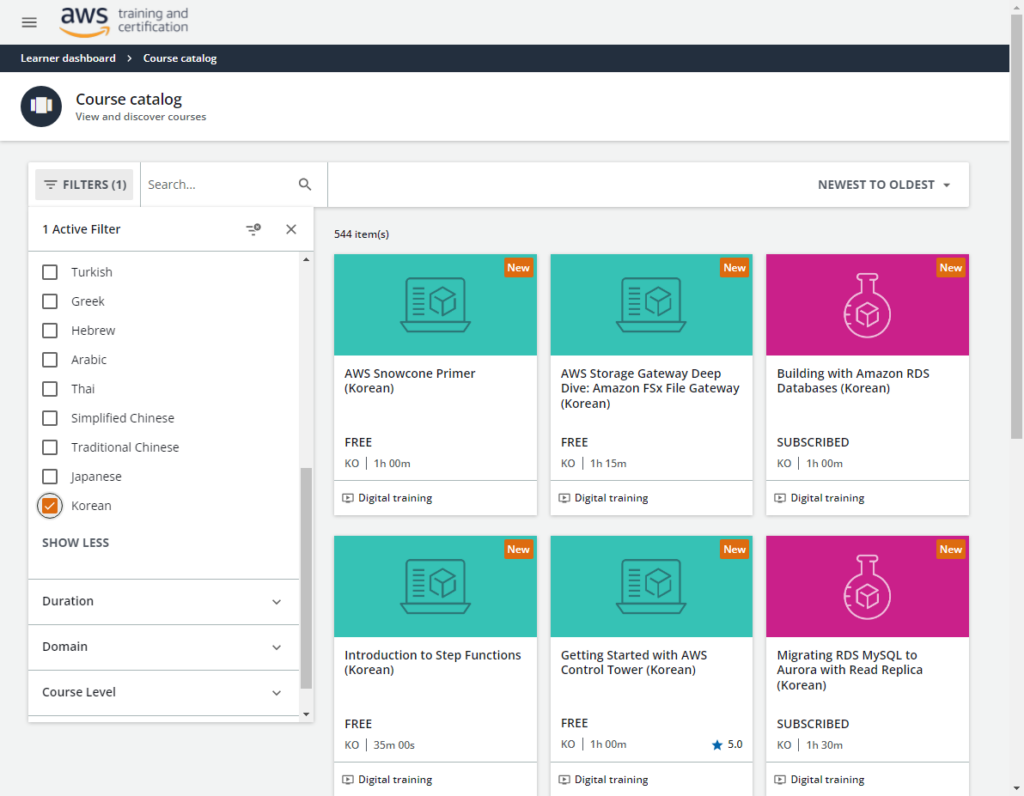Check the Traditional Chinese language filter
1024x796 pixels.
pos(50,447)
